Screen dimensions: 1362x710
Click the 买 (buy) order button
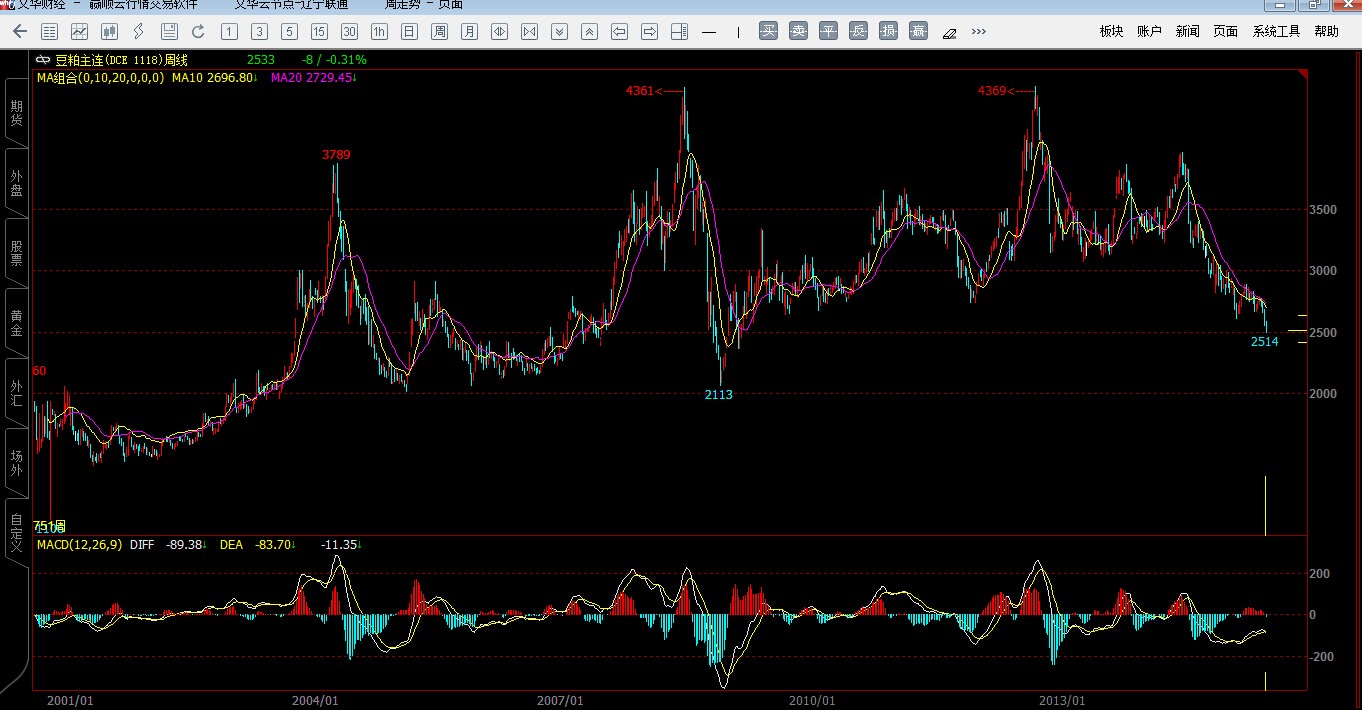[768, 32]
